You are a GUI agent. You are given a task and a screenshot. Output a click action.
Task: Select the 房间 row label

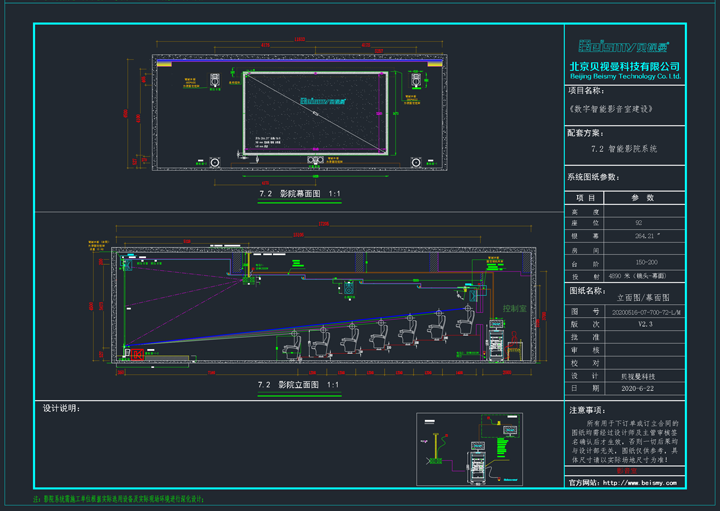tap(585, 250)
